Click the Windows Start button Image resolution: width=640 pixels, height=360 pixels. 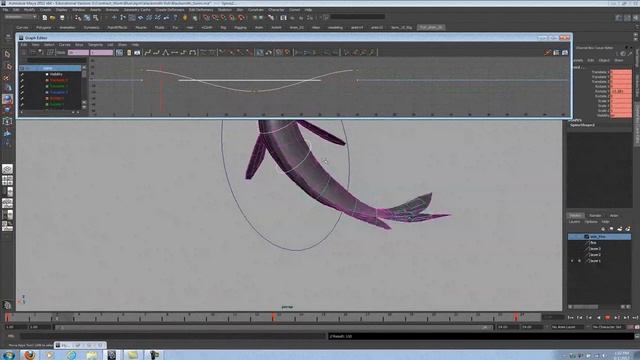tap(8, 355)
